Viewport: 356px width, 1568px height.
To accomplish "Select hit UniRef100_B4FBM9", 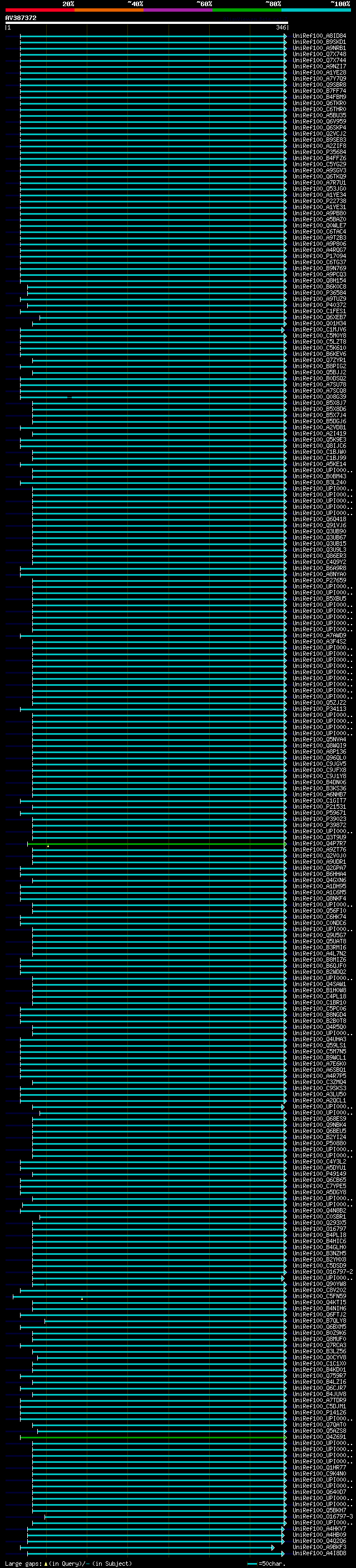I will click(319, 97).
